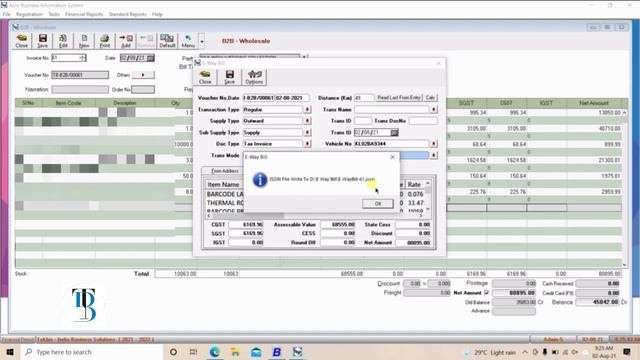The image size is (640, 360).
Task: Click the Cash Received field
Action: (x=598, y=283)
